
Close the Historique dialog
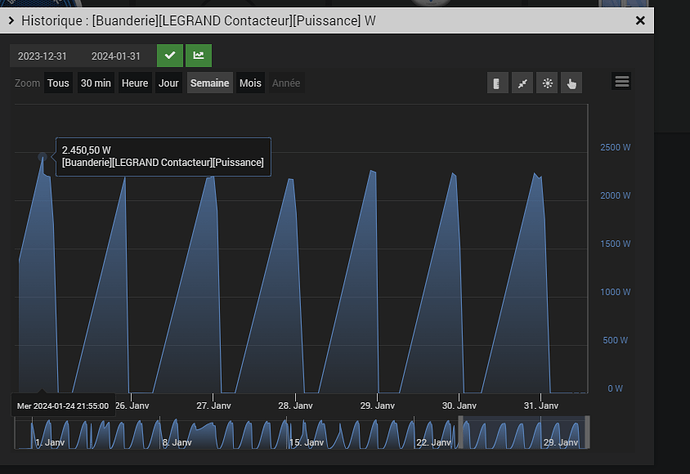[x=640, y=20]
